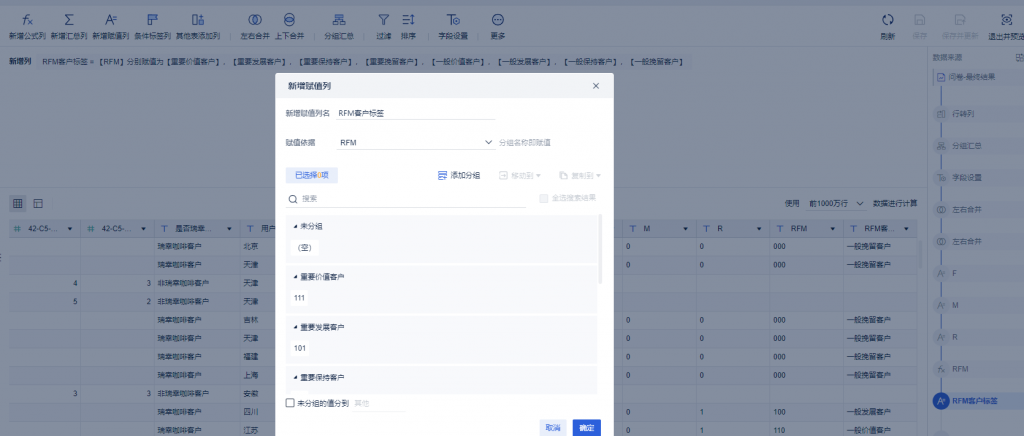Click the 其他表添加列 icon
The image size is (1024, 436).
(x=198, y=20)
